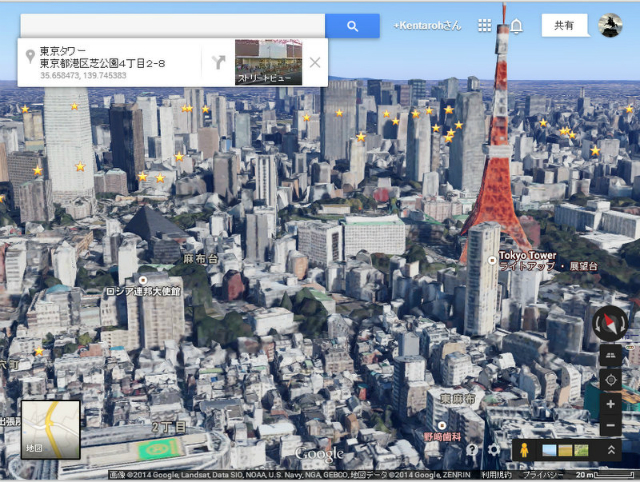640x482 pixels.
Task: Click the 20 m scale bar
Action: [x=604, y=475]
